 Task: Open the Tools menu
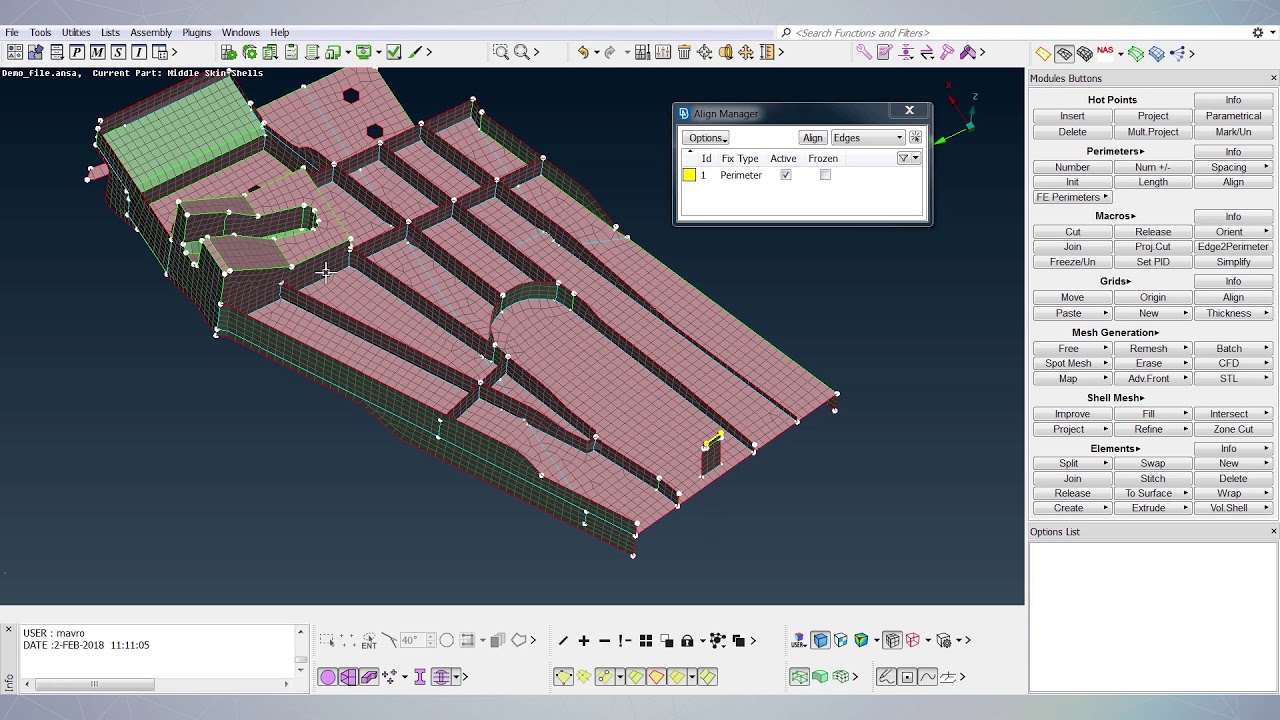[x=40, y=32]
